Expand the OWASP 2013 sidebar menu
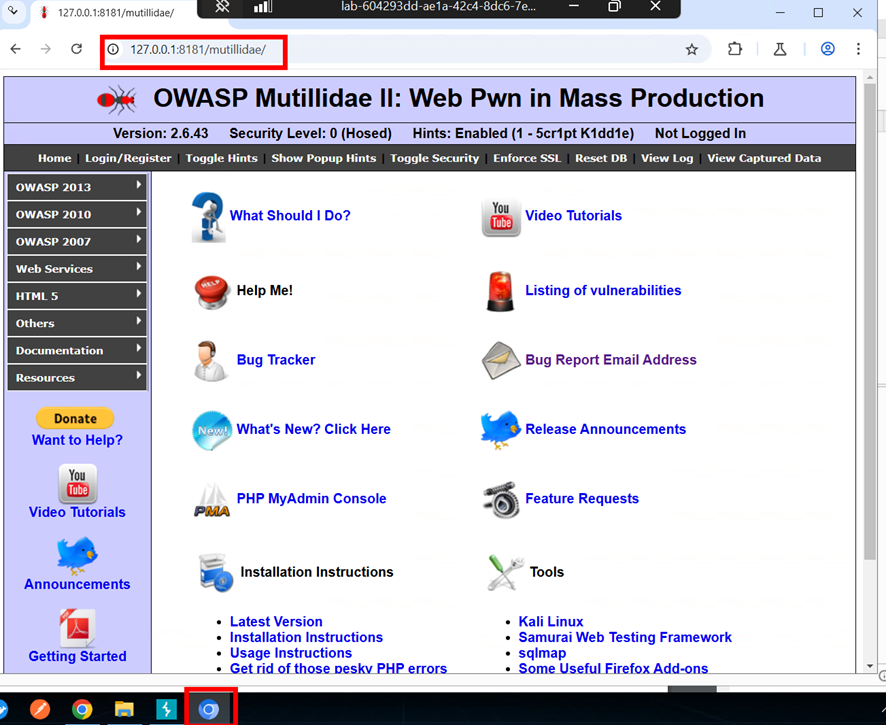Image resolution: width=886 pixels, height=725 pixels. click(77, 187)
